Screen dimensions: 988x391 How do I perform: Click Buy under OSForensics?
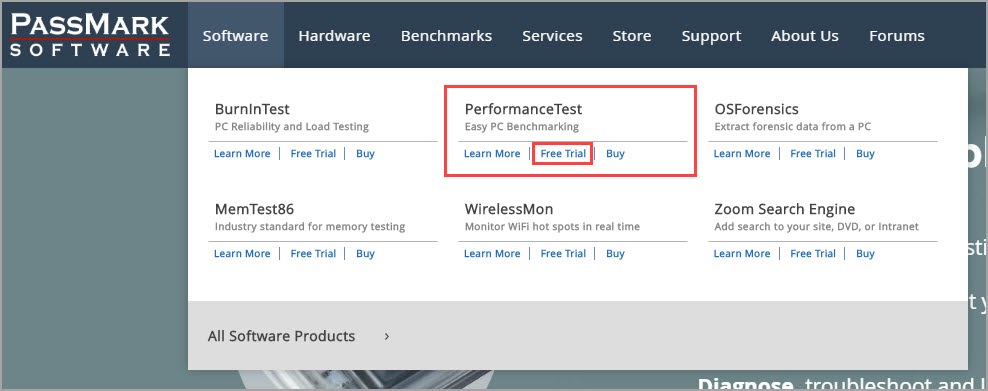point(865,154)
